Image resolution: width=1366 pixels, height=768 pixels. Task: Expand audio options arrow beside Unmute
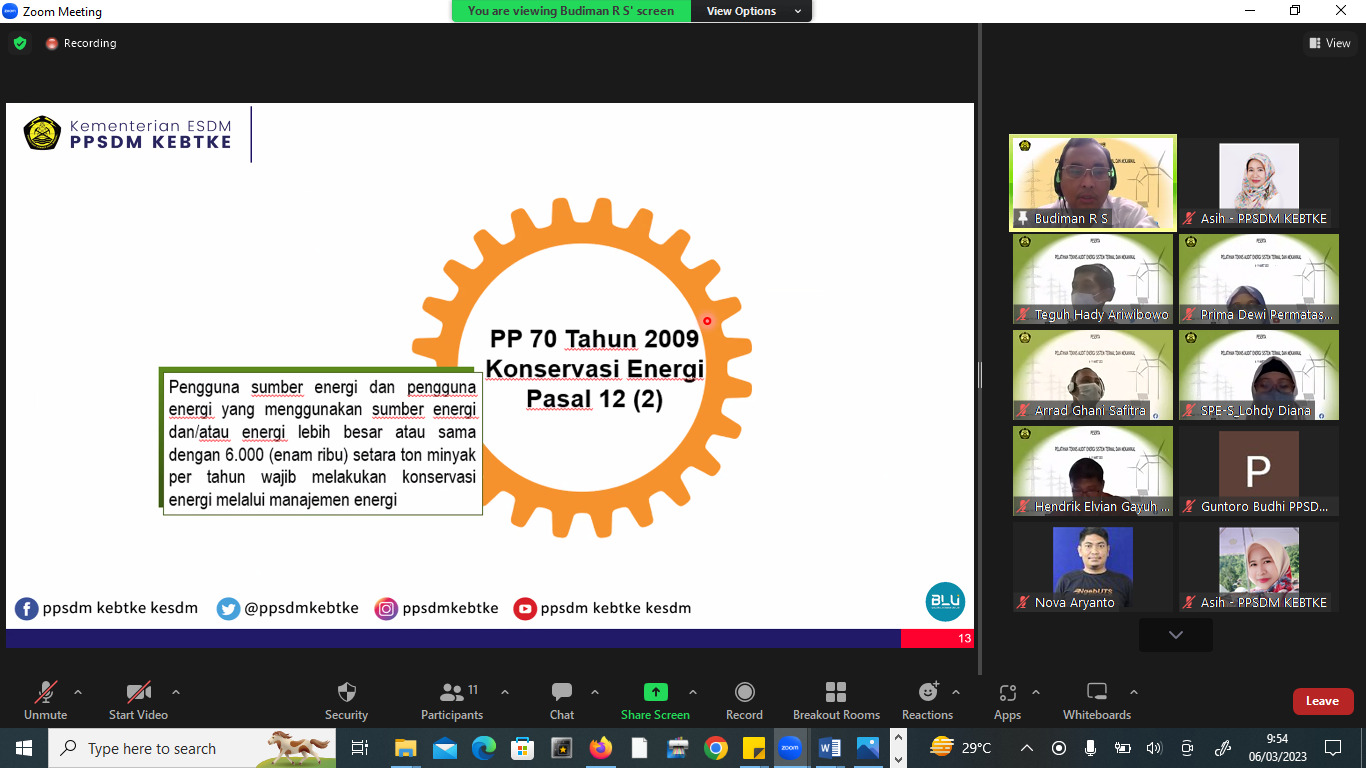[78, 692]
